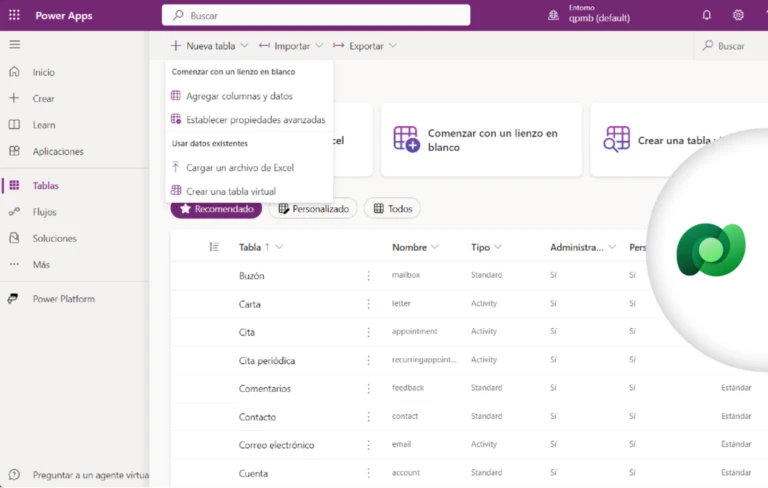Open more options for Contacto row
768x488 pixels.
[x=368, y=417]
